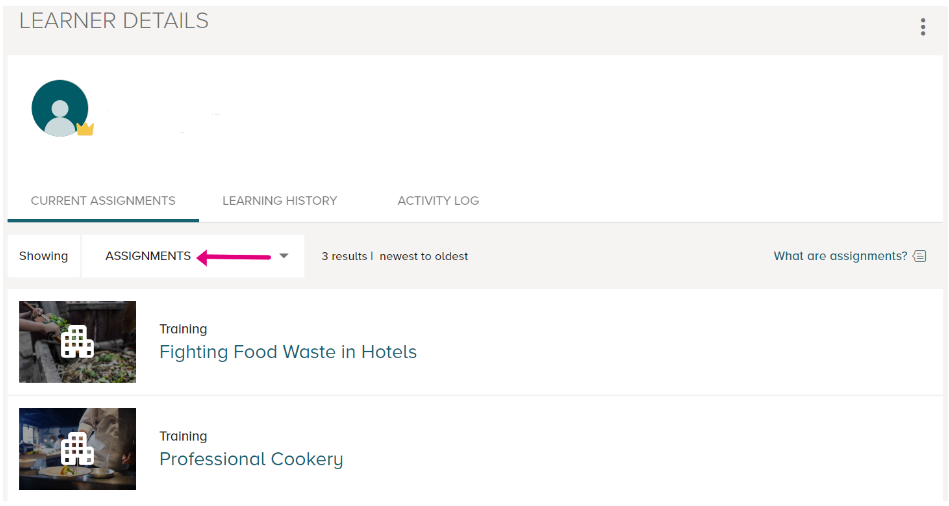Click the Professional Cookery thumbnail image
This screenshot has height=506, width=949.
click(x=77, y=449)
